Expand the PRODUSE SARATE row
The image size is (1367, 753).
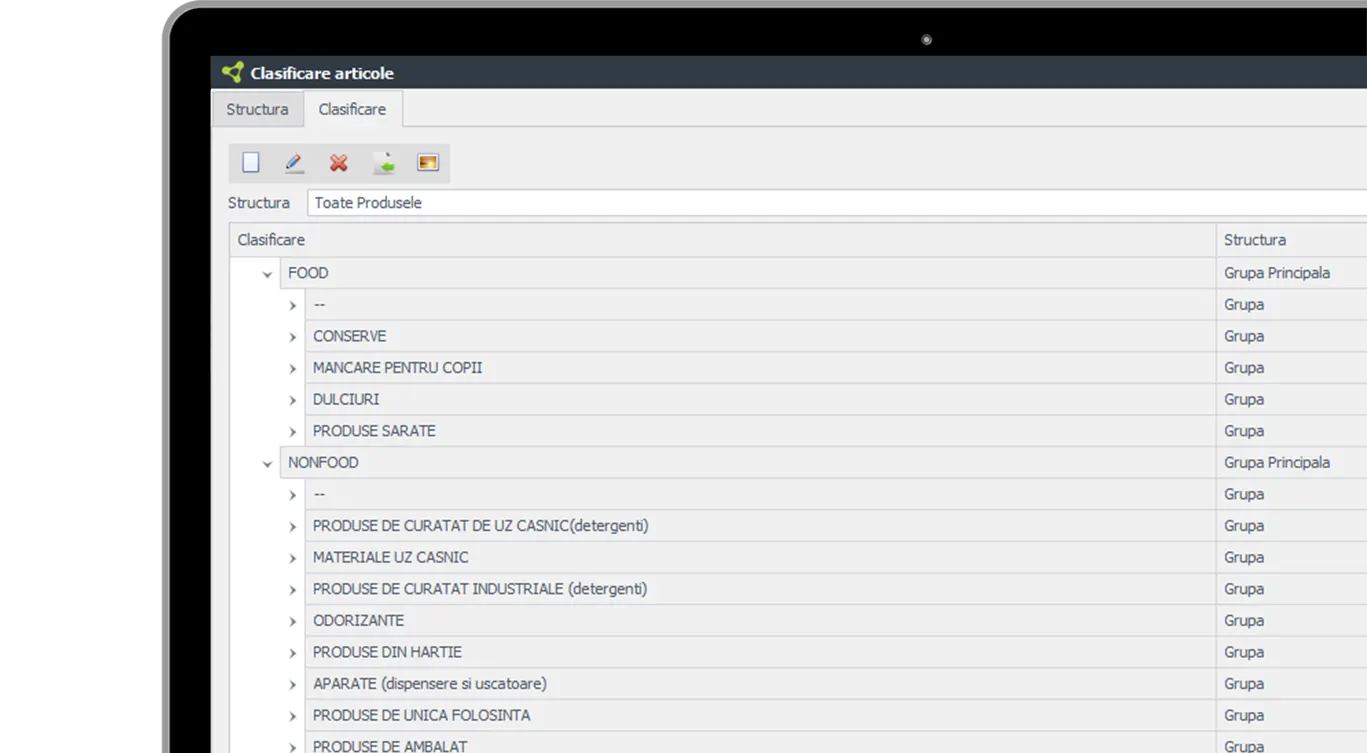(x=293, y=432)
